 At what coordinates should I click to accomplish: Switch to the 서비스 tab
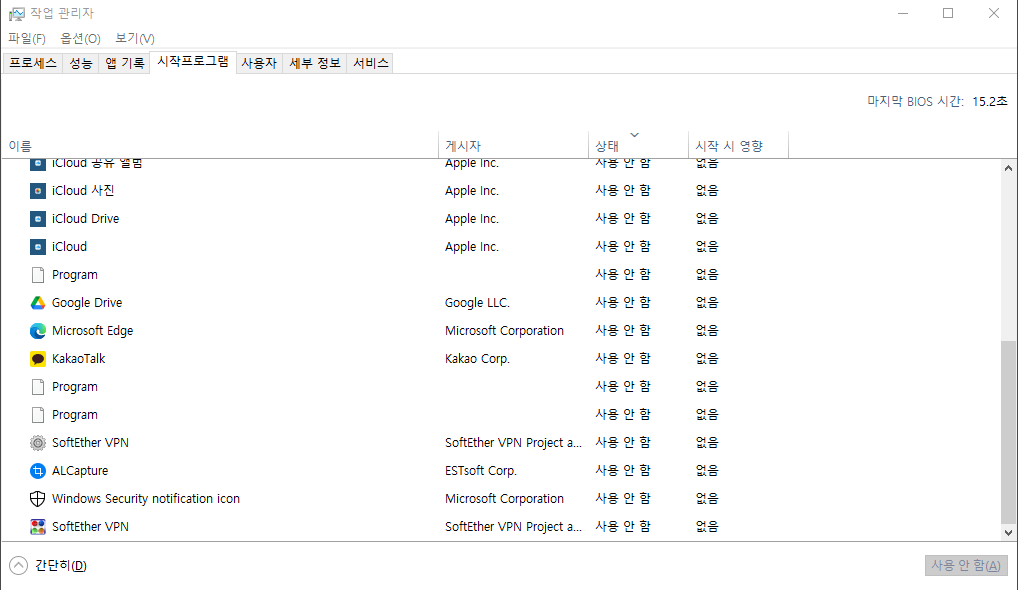click(x=371, y=63)
